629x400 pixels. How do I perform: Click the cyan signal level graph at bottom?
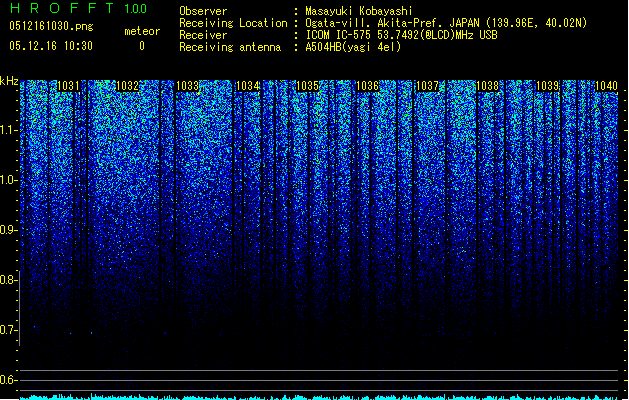[319, 397]
